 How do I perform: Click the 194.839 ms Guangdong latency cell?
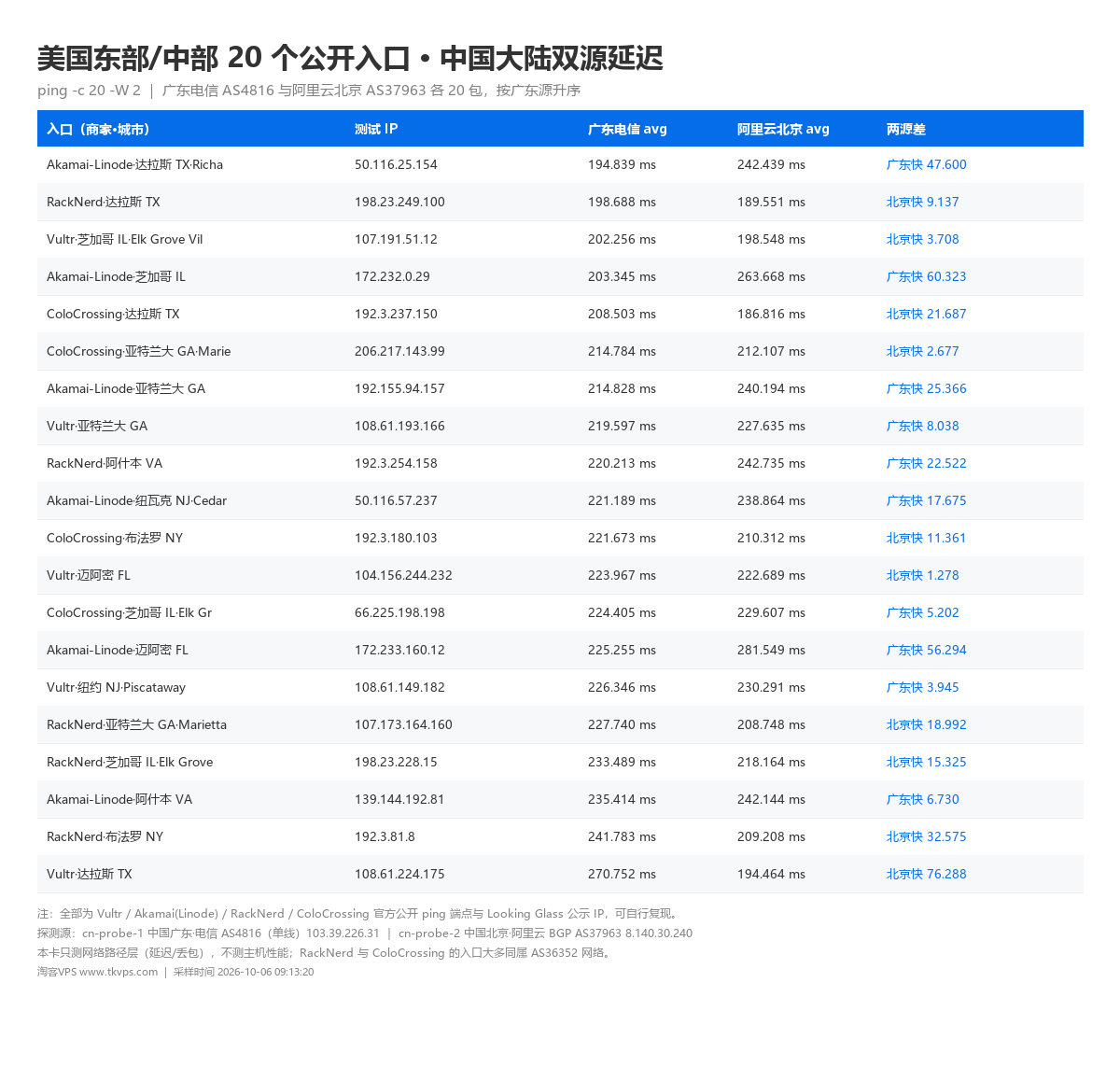(622, 164)
